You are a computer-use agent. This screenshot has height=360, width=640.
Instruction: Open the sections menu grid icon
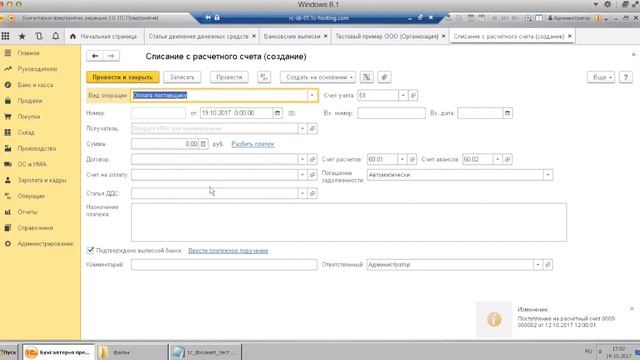[x=5, y=36]
